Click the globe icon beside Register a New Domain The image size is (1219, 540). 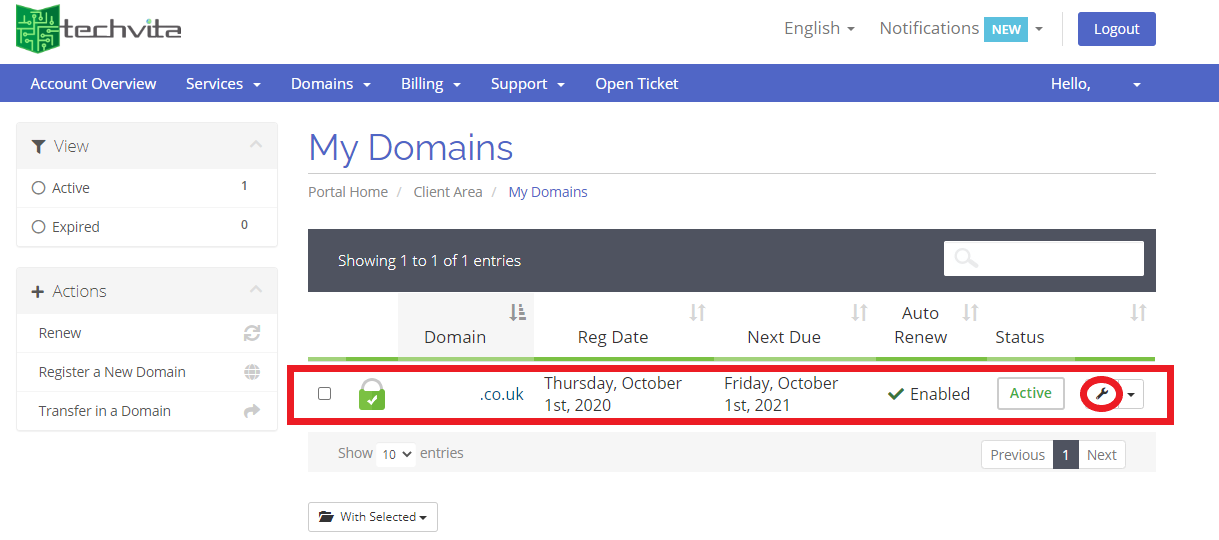tap(252, 372)
